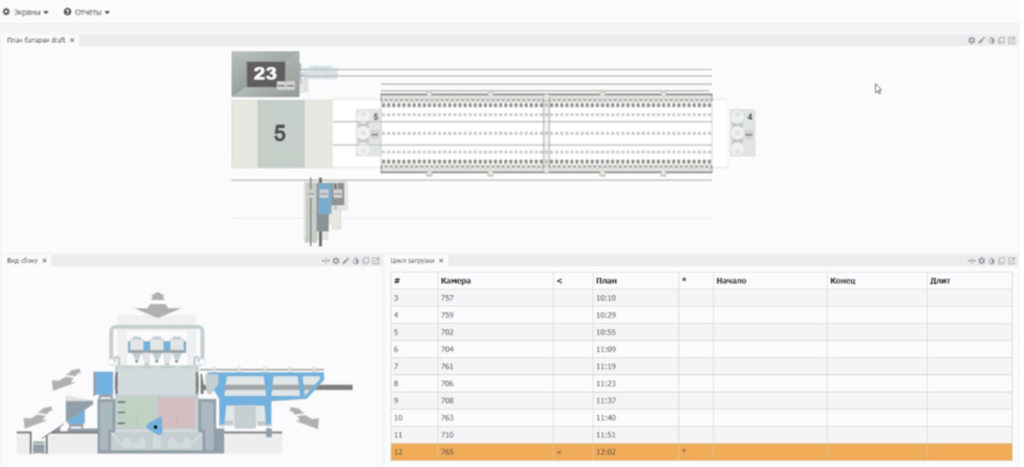Click the green oven chamber in side view
Viewport: 1024px width, 467px height.
click(x=137, y=414)
